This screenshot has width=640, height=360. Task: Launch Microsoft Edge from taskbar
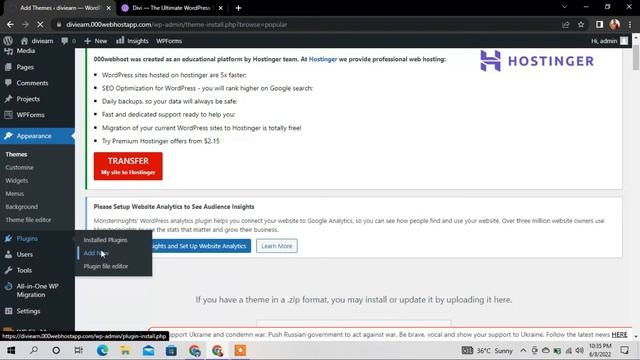[x=102, y=350]
